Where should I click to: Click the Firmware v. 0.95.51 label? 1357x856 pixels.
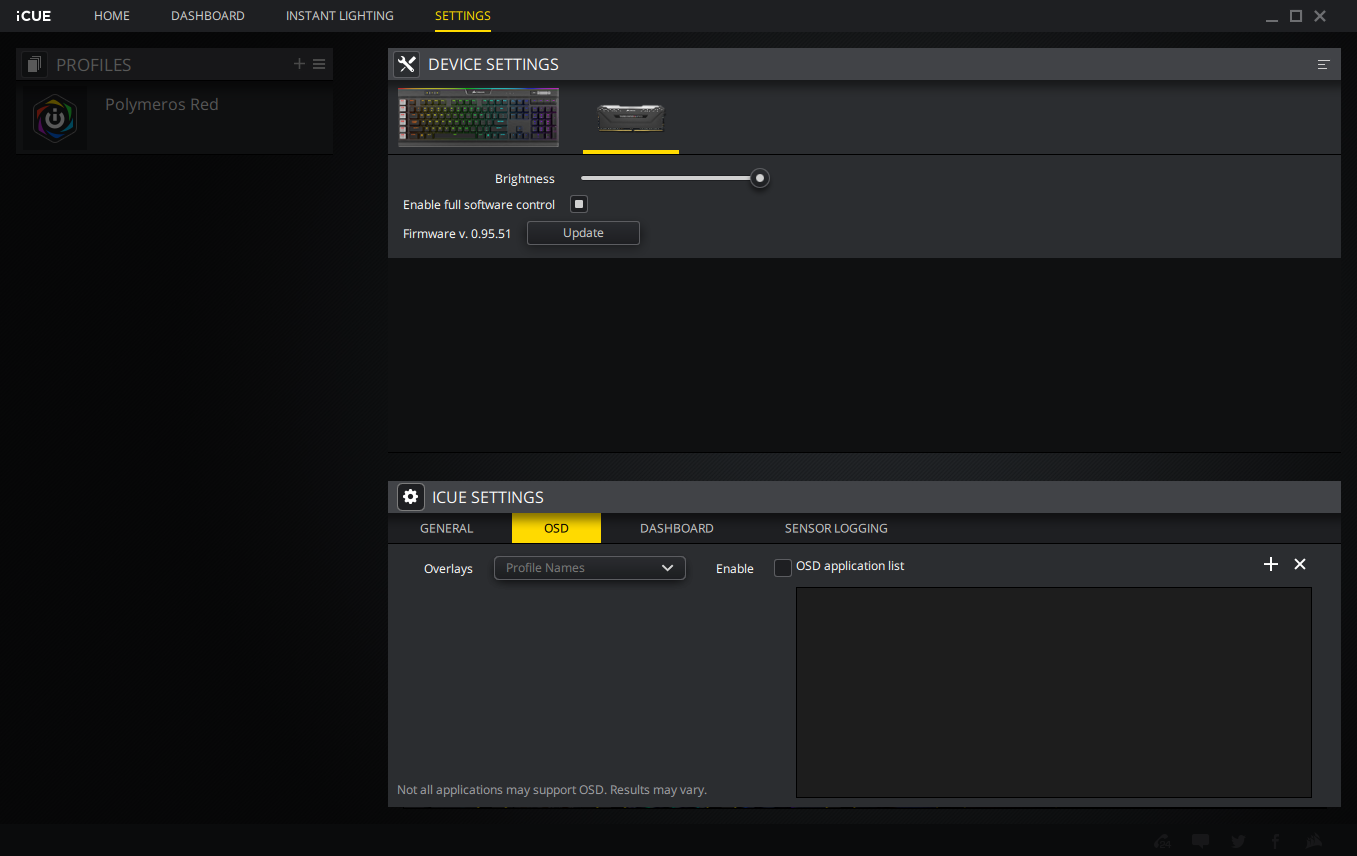point(457,233)
